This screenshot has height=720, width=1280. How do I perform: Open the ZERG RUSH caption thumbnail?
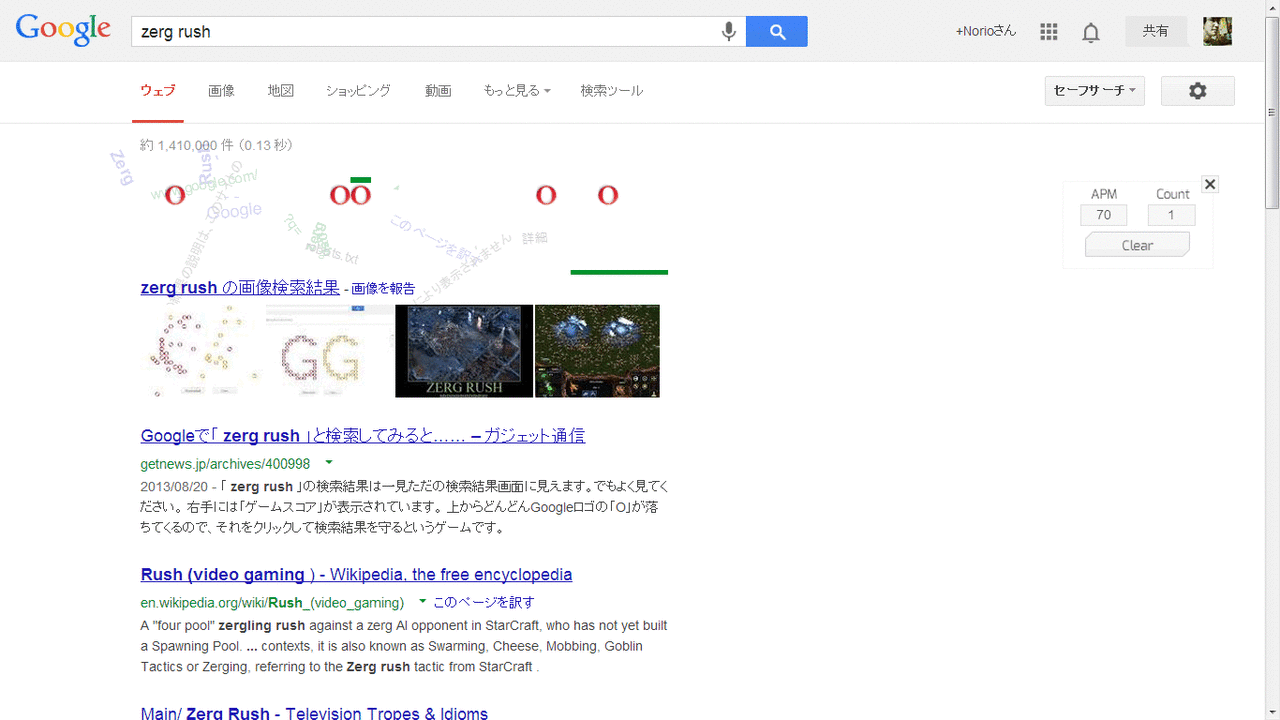click(464, 351)
